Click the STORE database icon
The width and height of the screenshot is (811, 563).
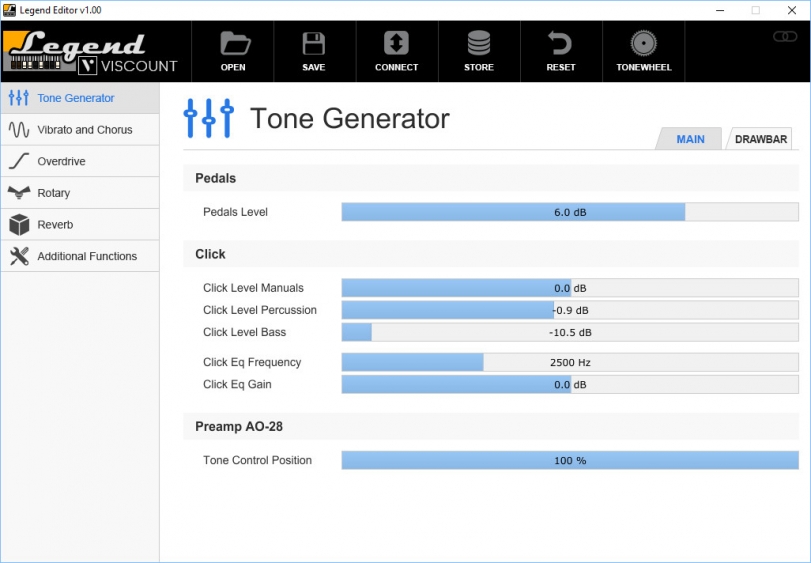(479, 43)
